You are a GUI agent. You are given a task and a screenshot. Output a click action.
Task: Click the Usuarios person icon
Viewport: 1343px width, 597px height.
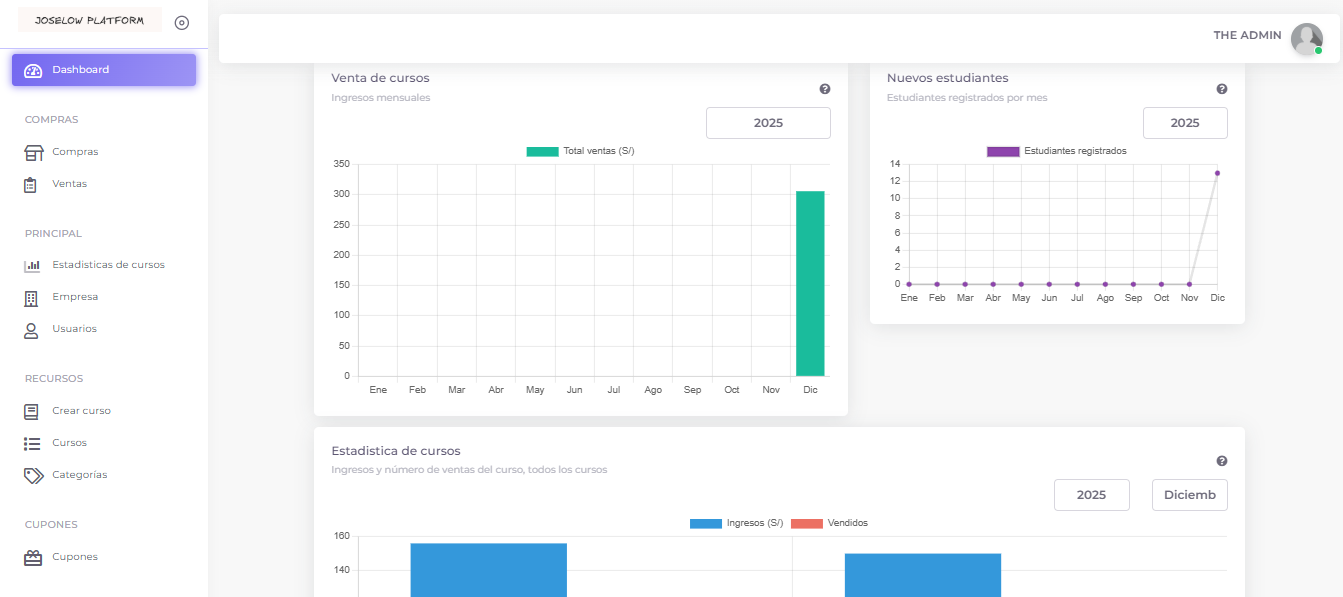pyautogui.click(x=32, y=329)
